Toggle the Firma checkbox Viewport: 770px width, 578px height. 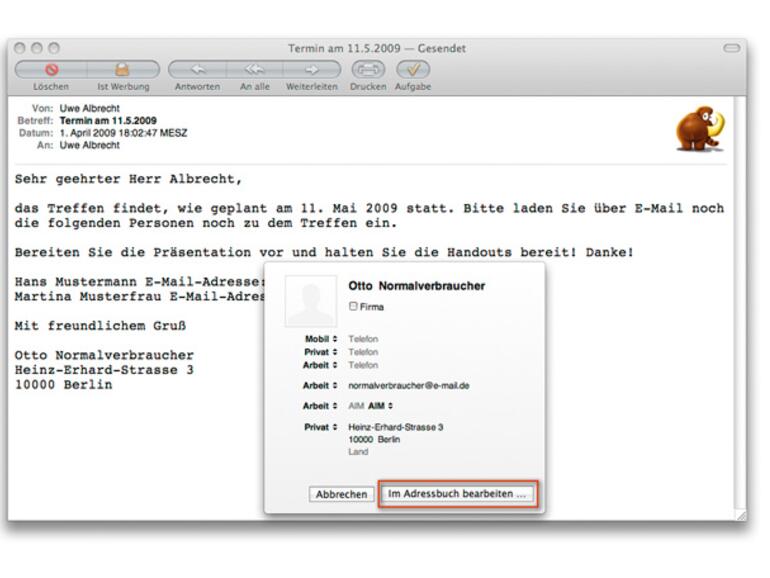[353, 306]
